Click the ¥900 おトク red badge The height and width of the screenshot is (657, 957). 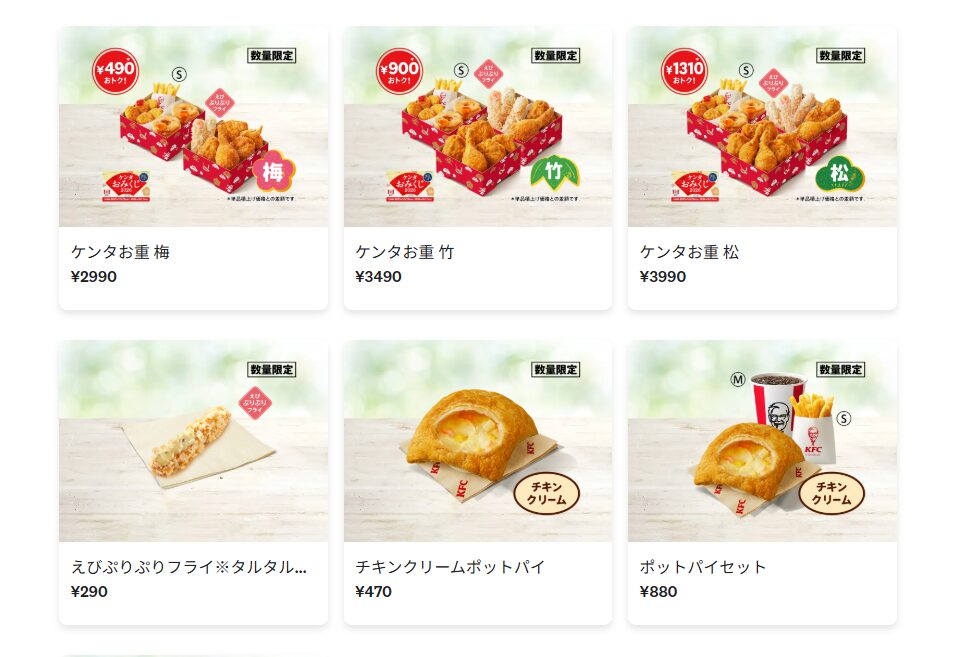click(399, 71)
